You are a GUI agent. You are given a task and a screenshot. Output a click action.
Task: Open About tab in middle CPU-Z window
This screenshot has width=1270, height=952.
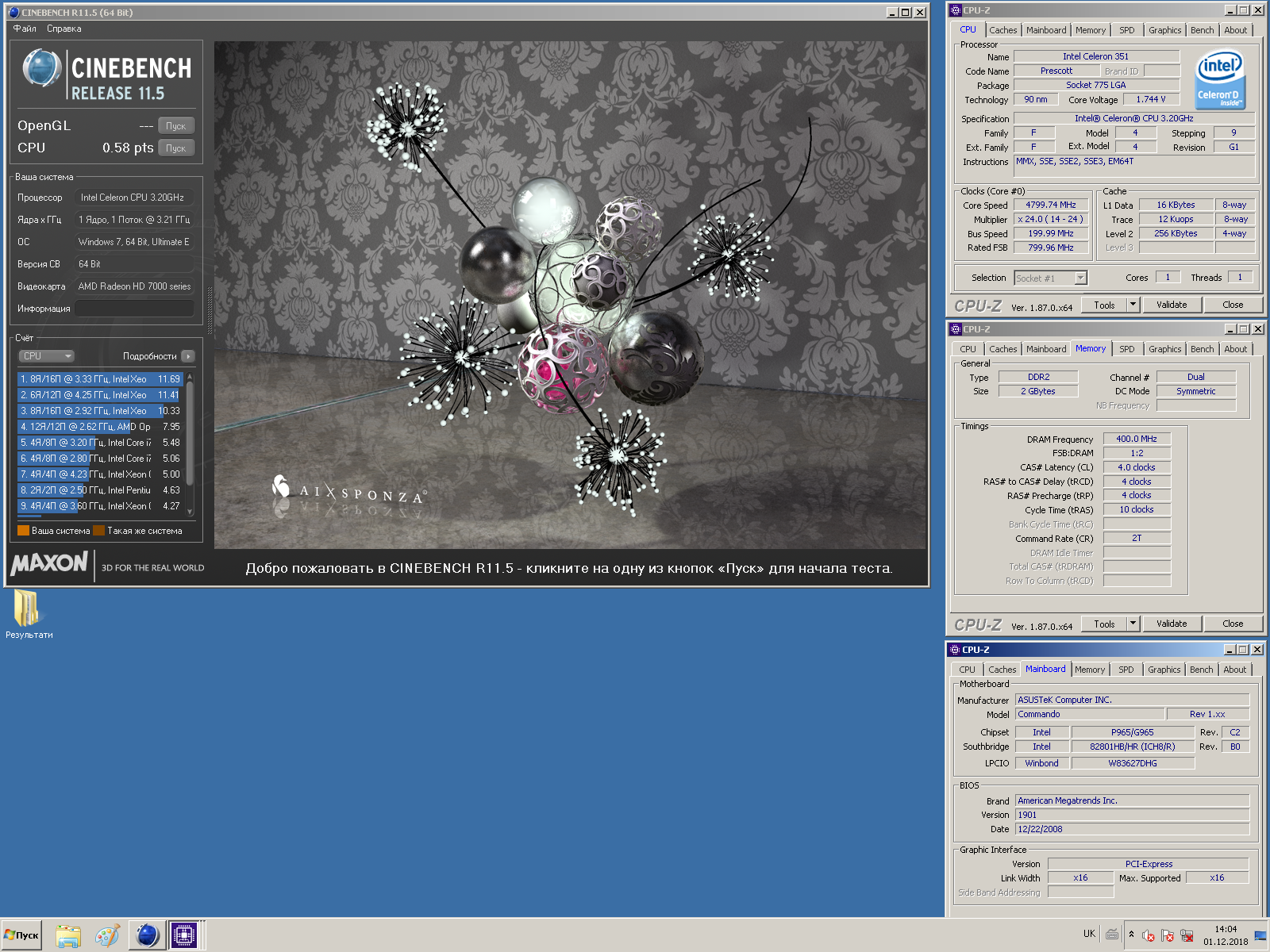coord(1235,349)
